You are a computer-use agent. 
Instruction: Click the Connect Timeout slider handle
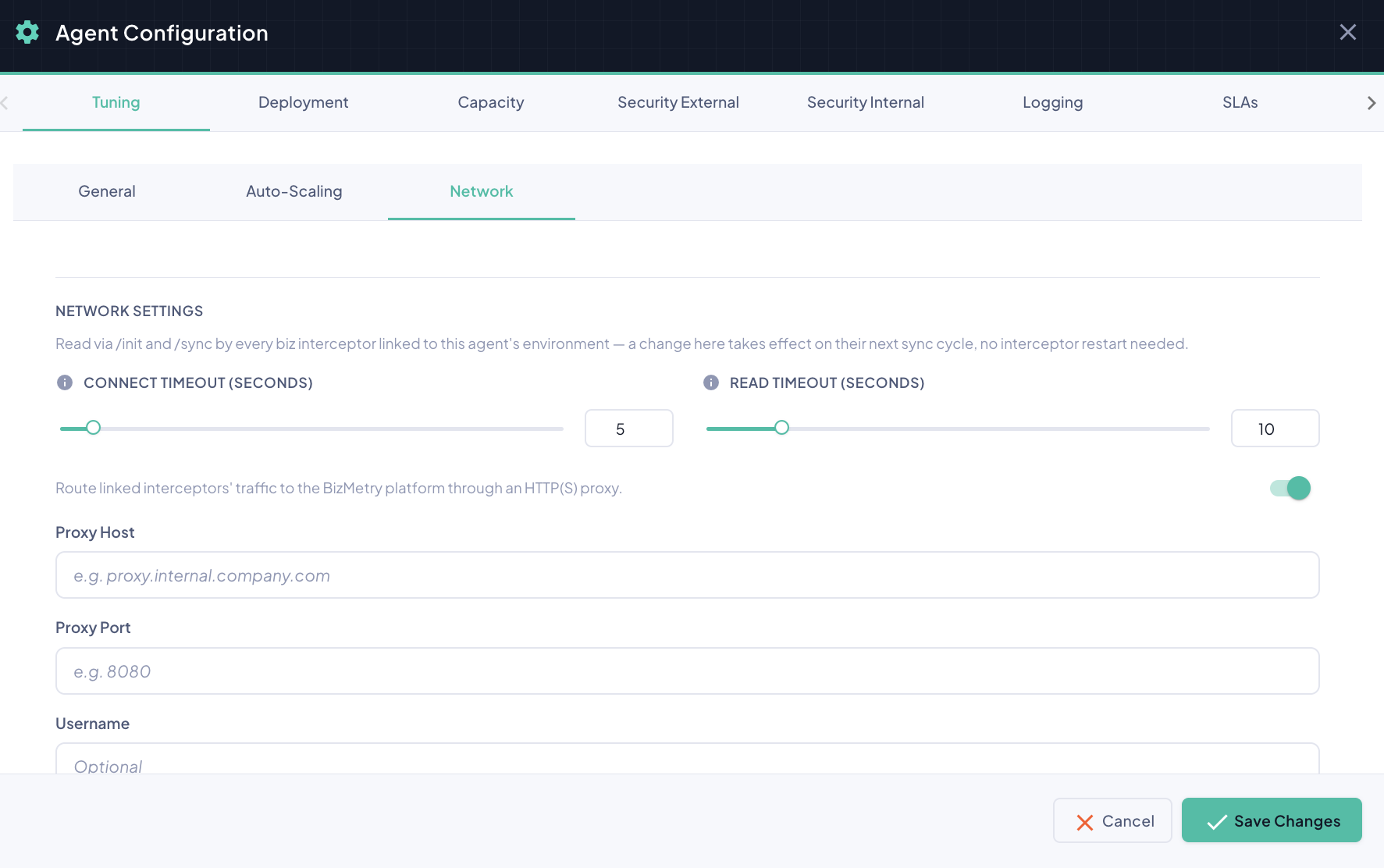(x=93, y=428)
